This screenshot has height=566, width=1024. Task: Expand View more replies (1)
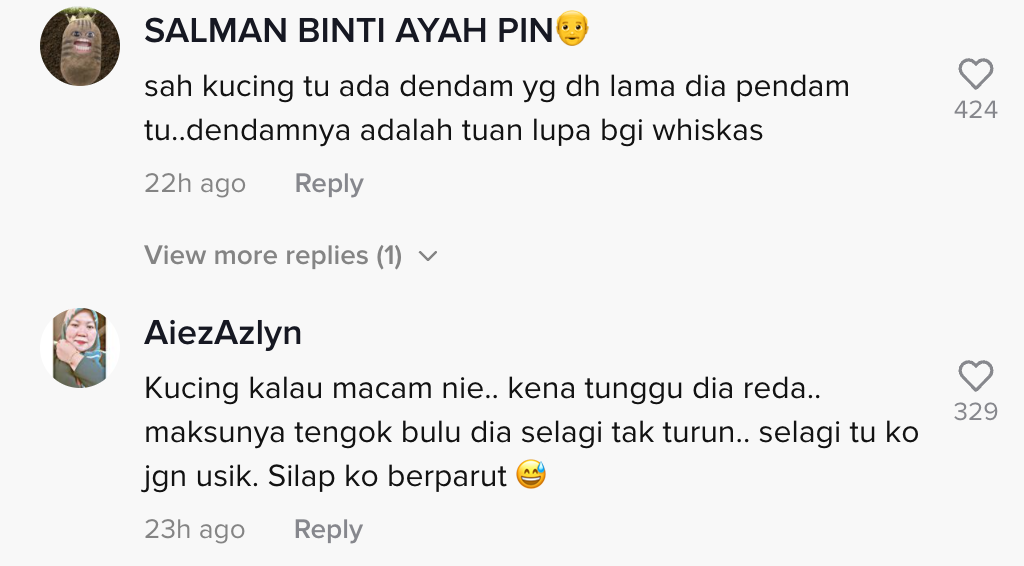[x=291, y=255]
